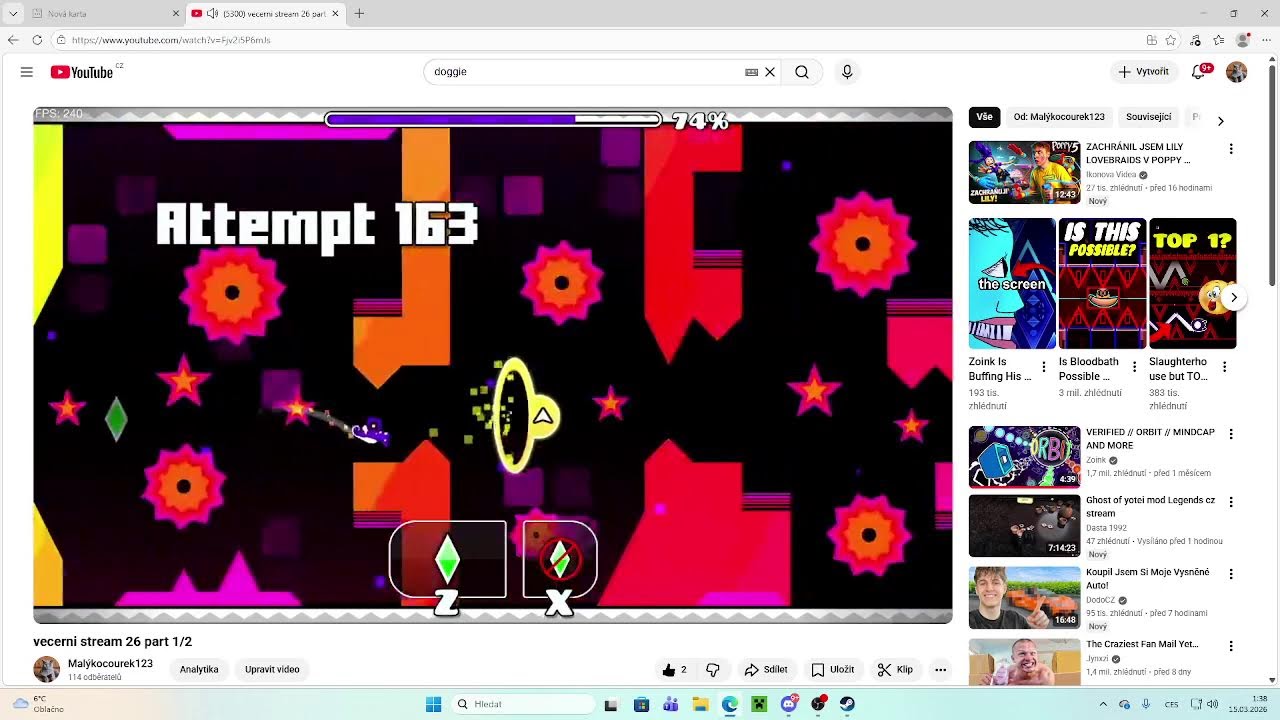1280x720 pixels.
Task: Mute the YouTube tab via speaker icon
Action: click(x=212, y=13)
